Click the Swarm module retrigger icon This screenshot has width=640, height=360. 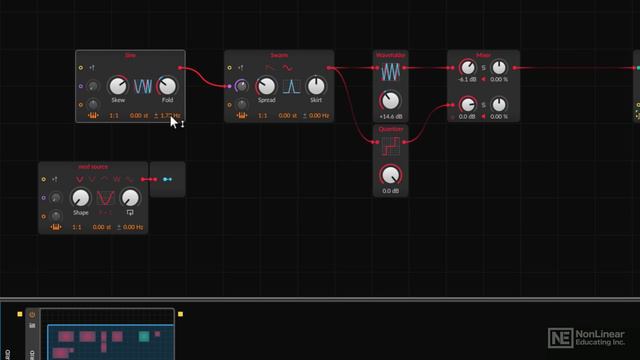(241, 68)
